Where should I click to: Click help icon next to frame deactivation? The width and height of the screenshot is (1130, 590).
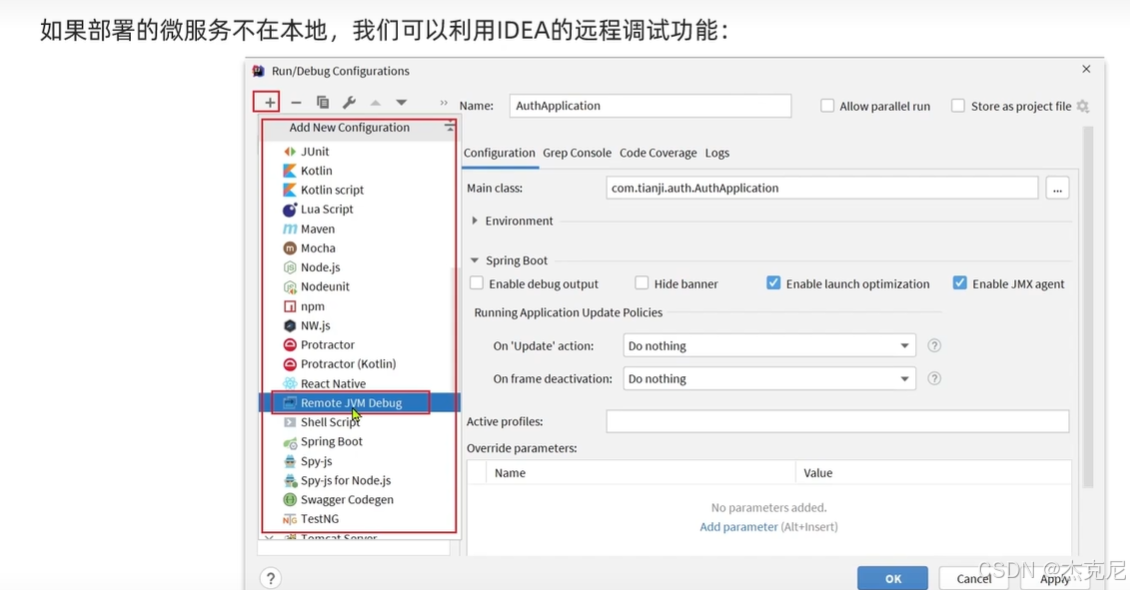pos(934,378)
